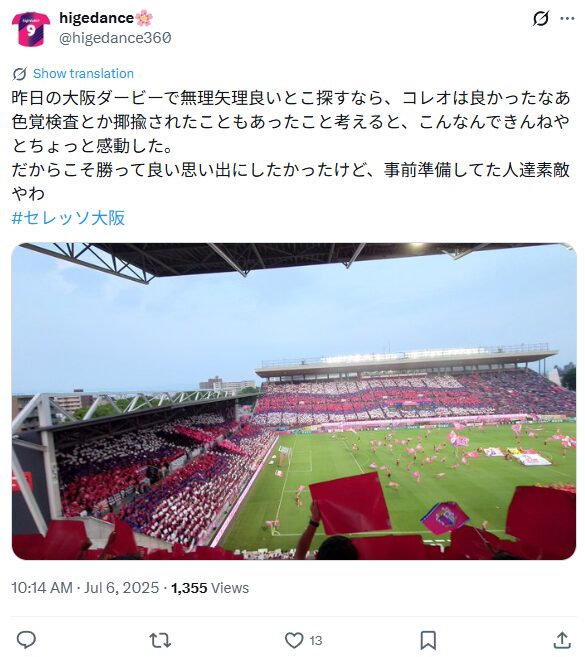Screen dimensions: 585x657
Task: Click the higedance display name
Action: click(96, 18)
